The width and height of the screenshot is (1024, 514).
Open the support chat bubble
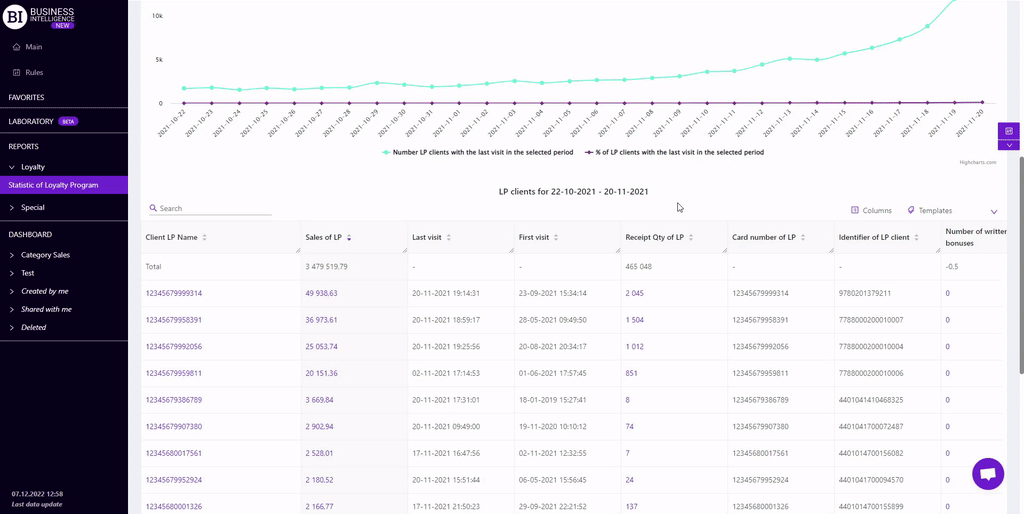[x=987, y=474]
